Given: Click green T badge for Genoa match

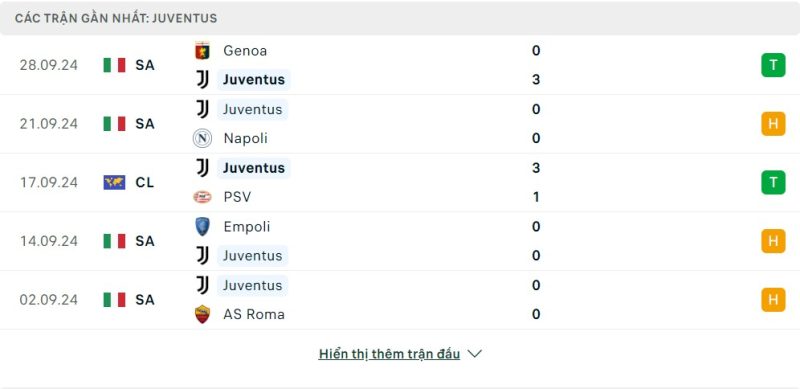Looking at the screenshot, I should pyautogui.click(x=773, y=65).
